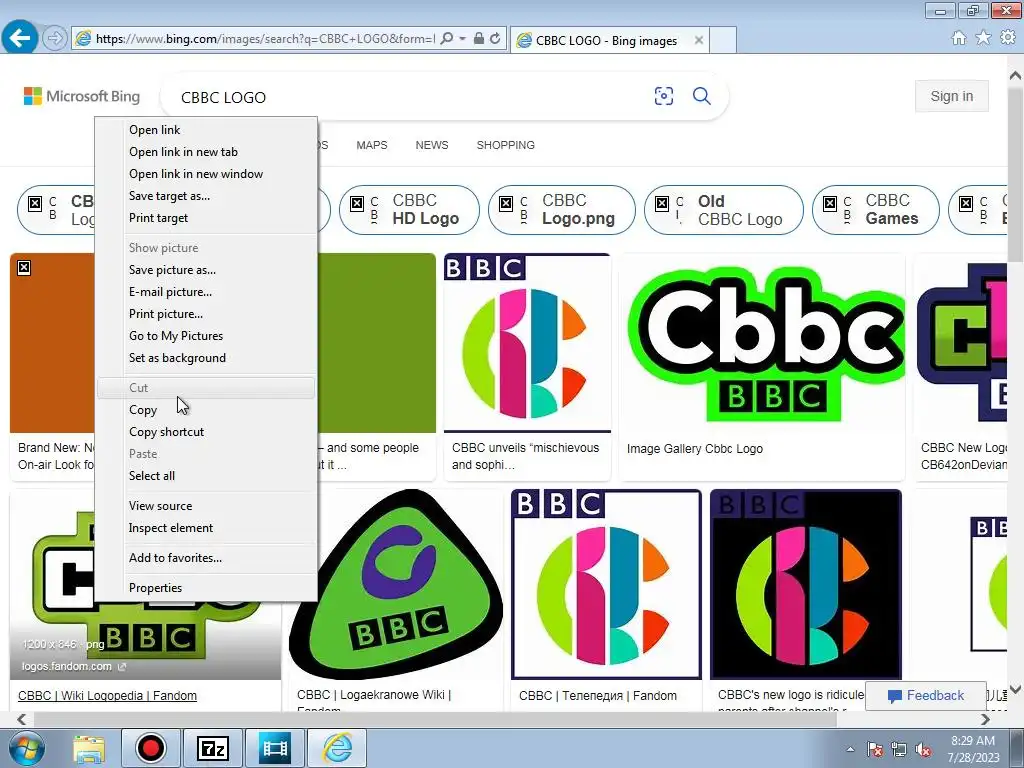Open CBBC | Wiki Logopedia | Fandom link
The image size is (1024, 768).
click(107, 696)
